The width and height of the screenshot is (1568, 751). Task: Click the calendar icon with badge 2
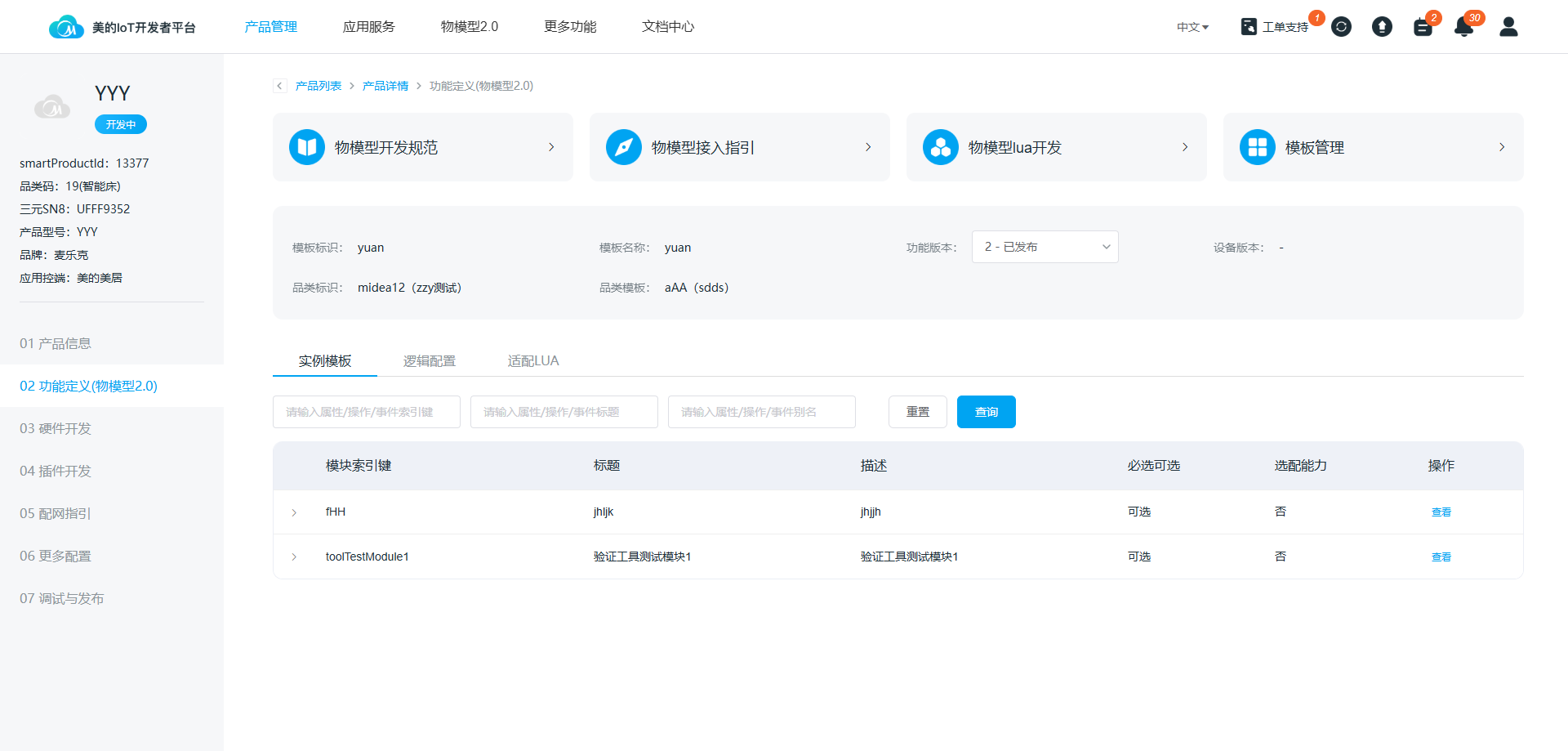[x=1423, y=27]
